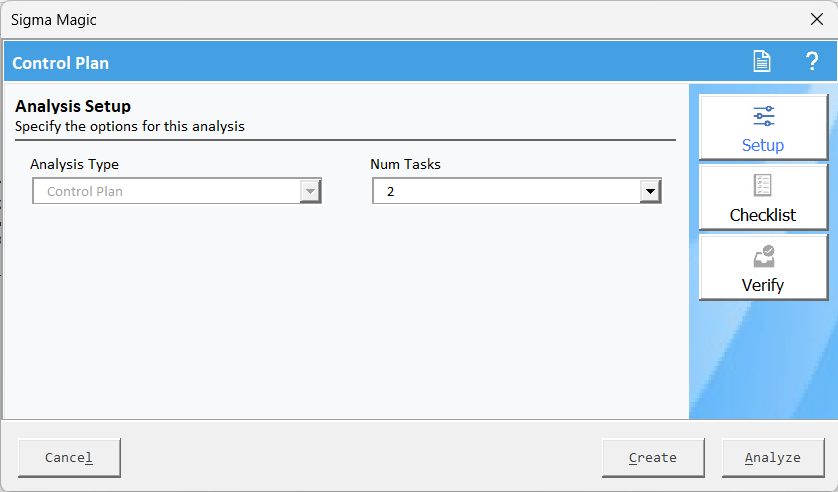Viewport: 838px width, 492px height.
Task: Click inside the Num Tasks value field
Action: point(505,191)
